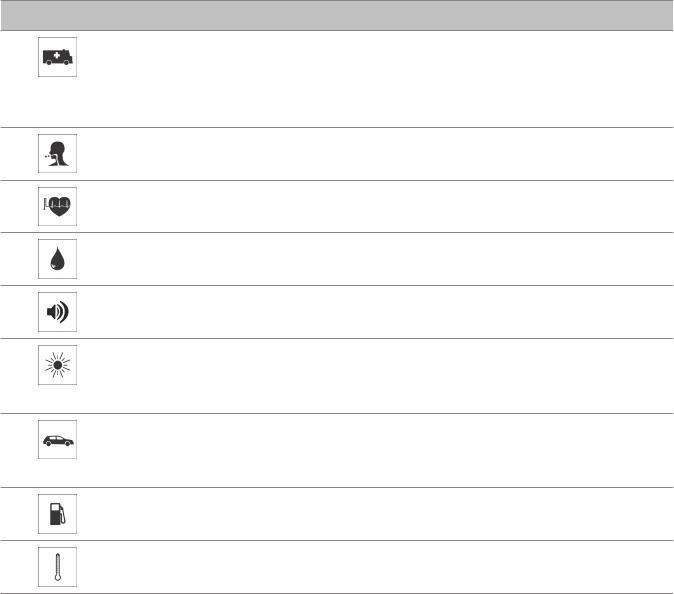Select the empty row beside the droplet icon

point(370,260)
